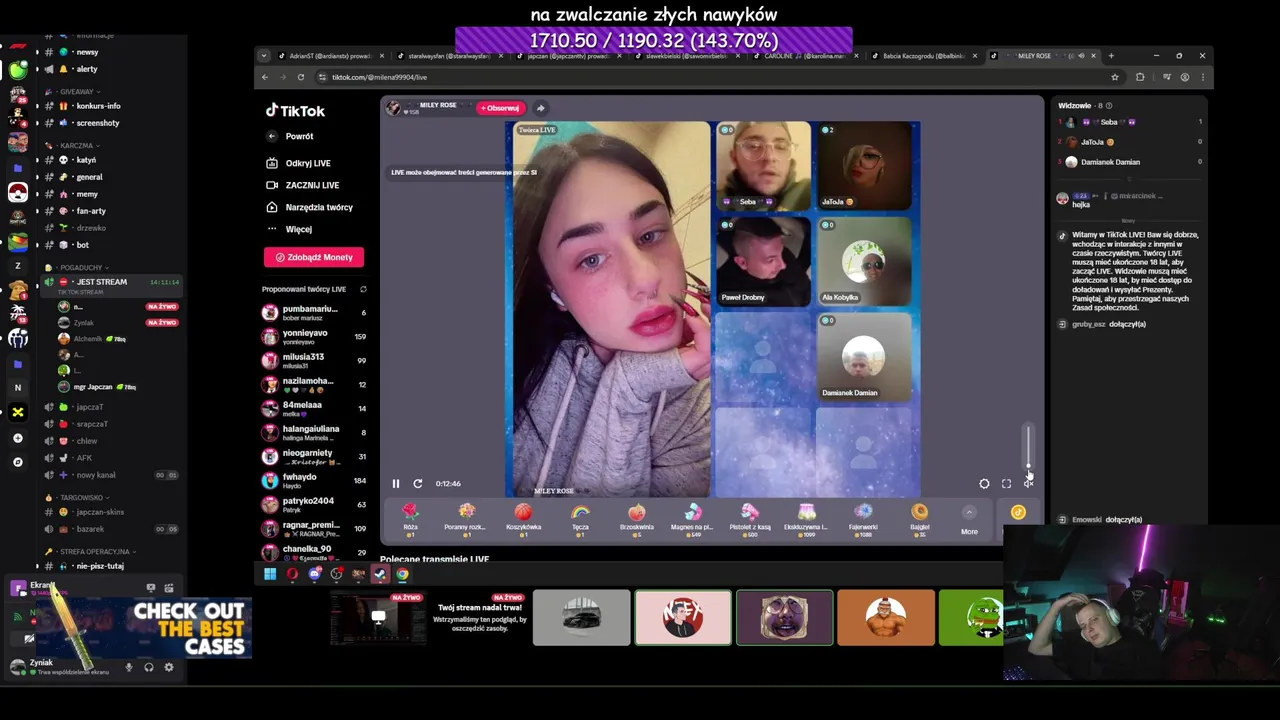Screen dimensions: 1280x720
Task: Send the Poranny rozkwit flower gift
Action: pyautogui.click(x=465, y=518)
